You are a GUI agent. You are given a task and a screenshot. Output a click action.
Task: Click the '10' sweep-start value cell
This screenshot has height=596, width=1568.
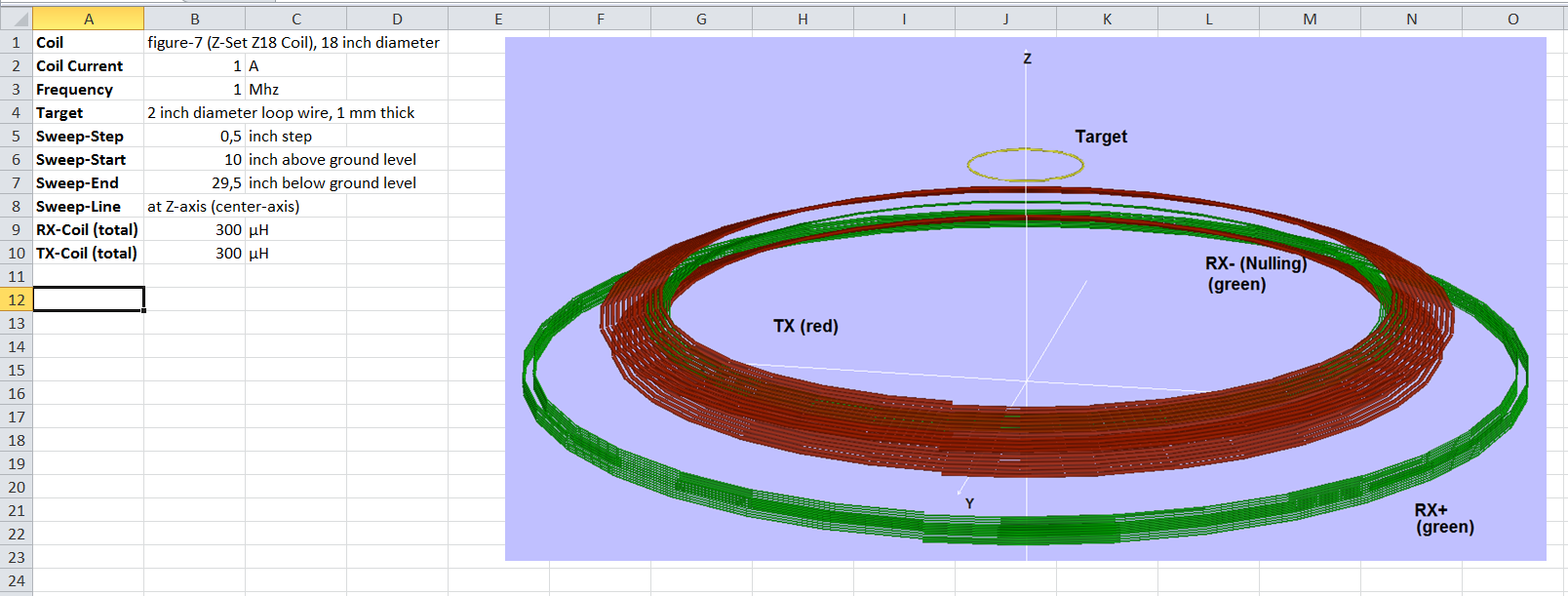(195, 159)
